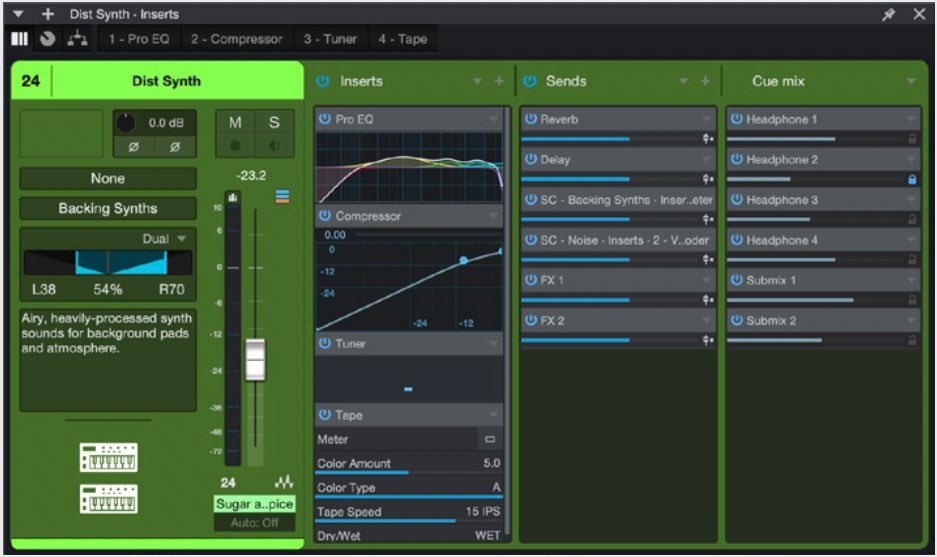This screenshot has width=937, height=557.
Task: Mute the Dist Synth channel
Action: pyautogui.click(x=235, y=123)
